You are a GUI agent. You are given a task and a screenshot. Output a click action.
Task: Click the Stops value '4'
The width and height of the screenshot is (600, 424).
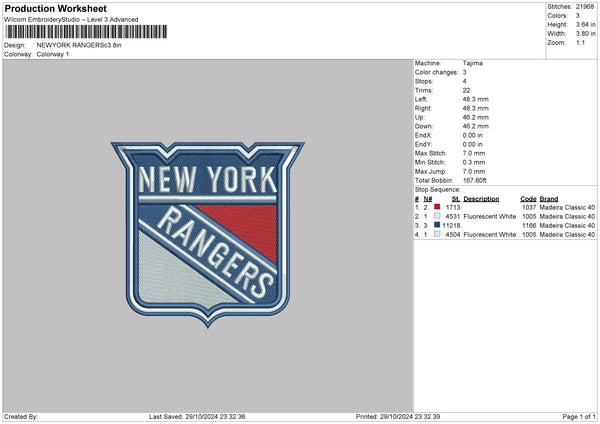click(x=465, y=81)
